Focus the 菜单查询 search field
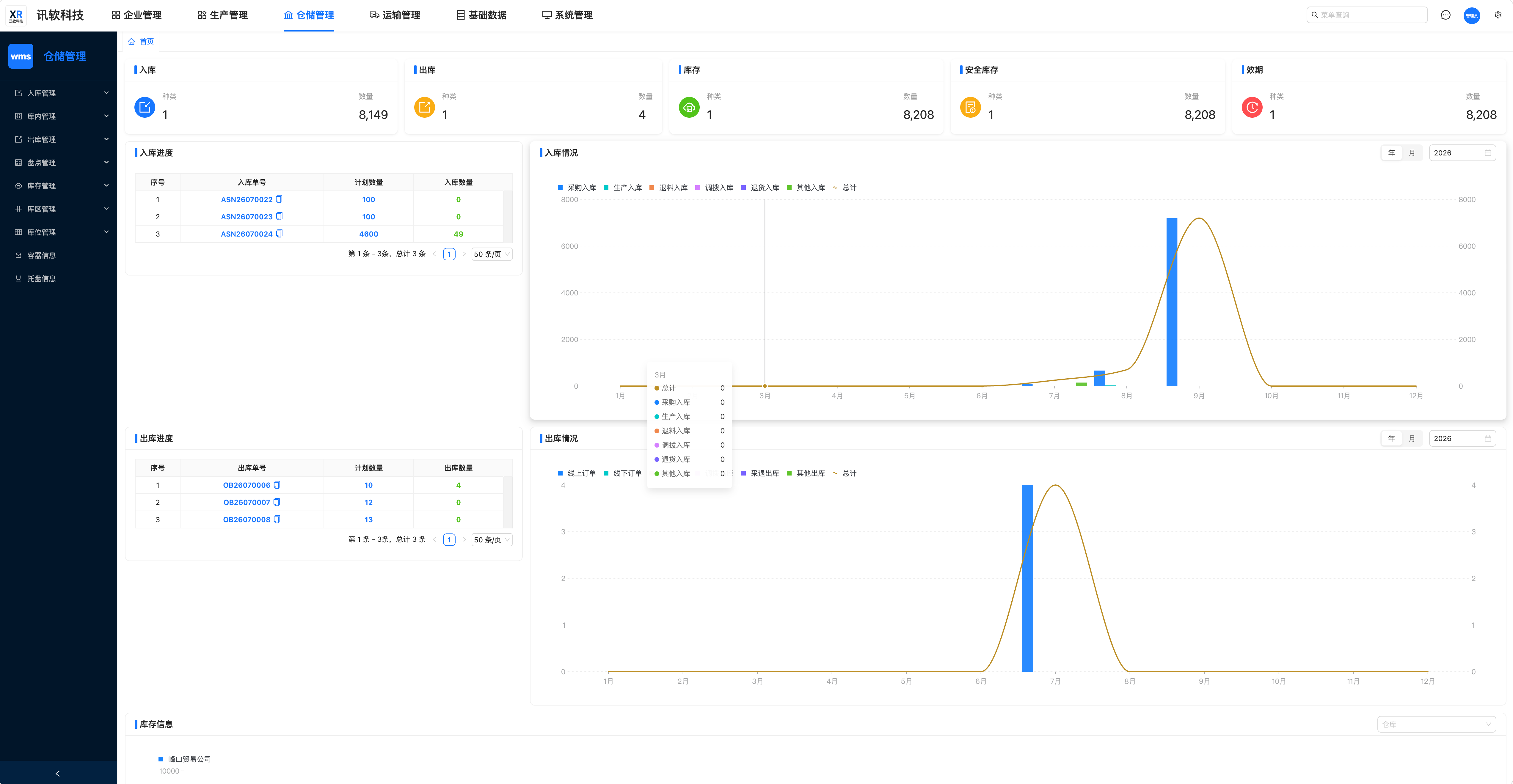Image resolution: width=1513 pixels, height=784 pixels. [x=1367, y=15]
